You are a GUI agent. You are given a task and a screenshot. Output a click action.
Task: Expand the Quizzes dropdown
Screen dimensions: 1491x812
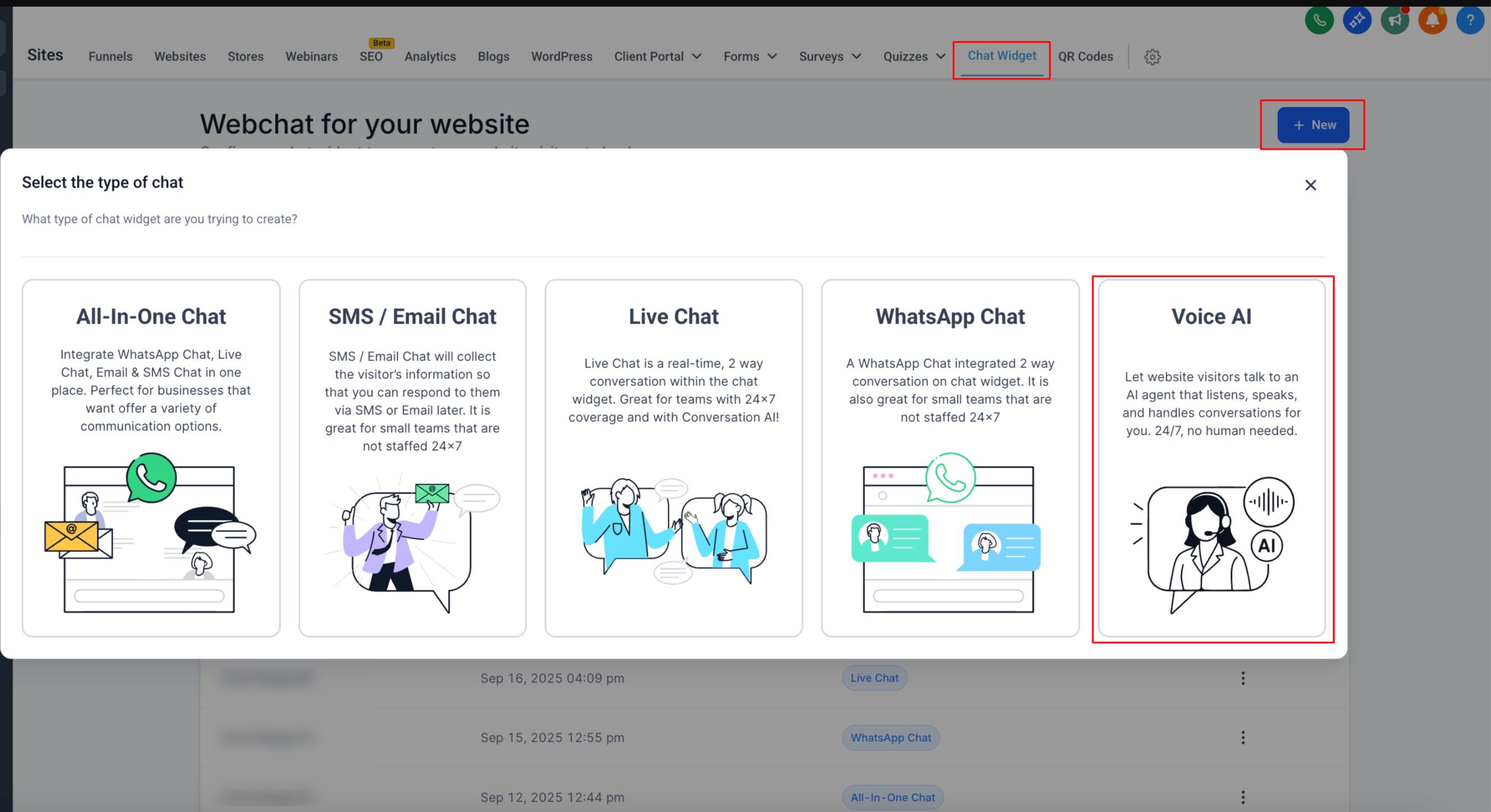[x=915, y=57]
